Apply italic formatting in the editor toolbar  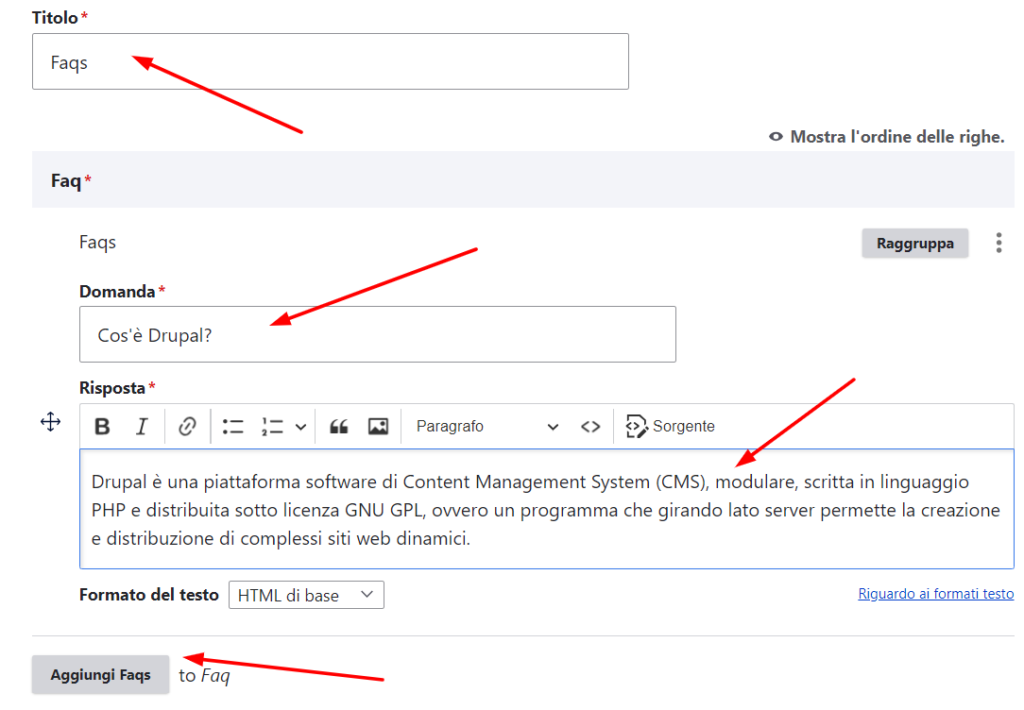(x=142, y=426)
